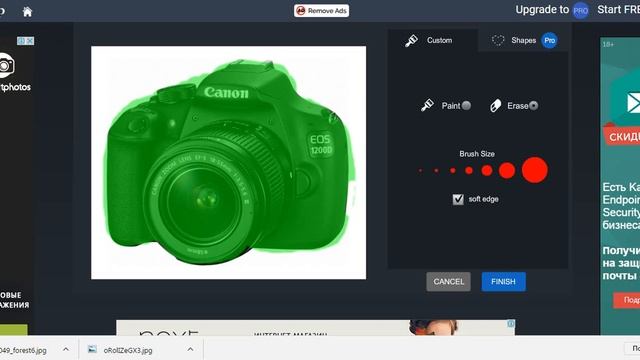Choose the Erase radio button

coord(533,106)
